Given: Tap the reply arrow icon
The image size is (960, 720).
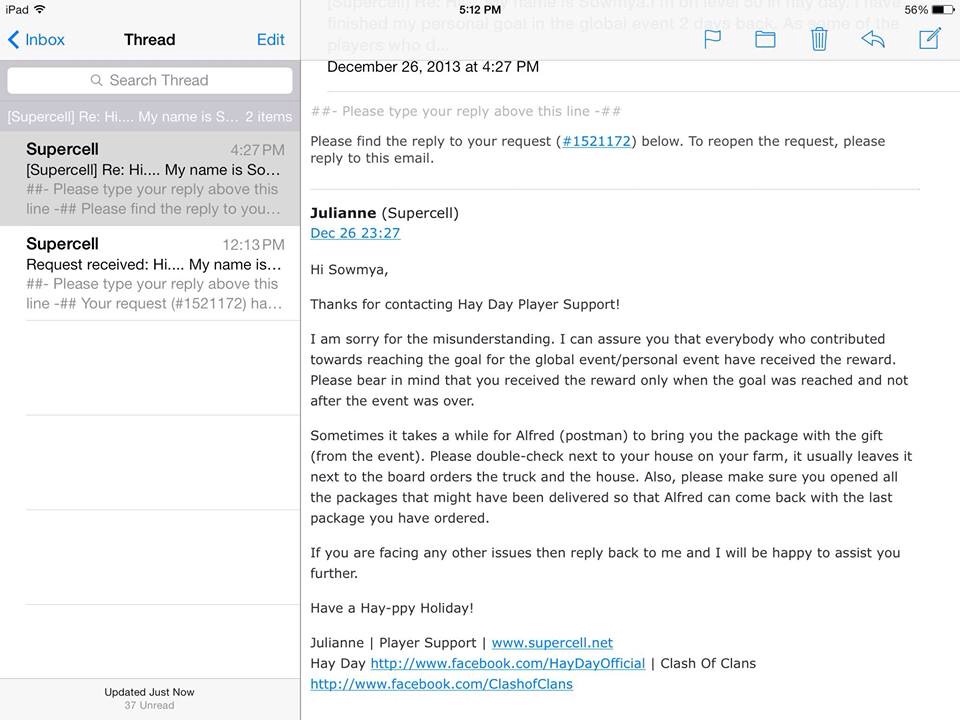Looking at the screenshot, I should click(873, 39).
